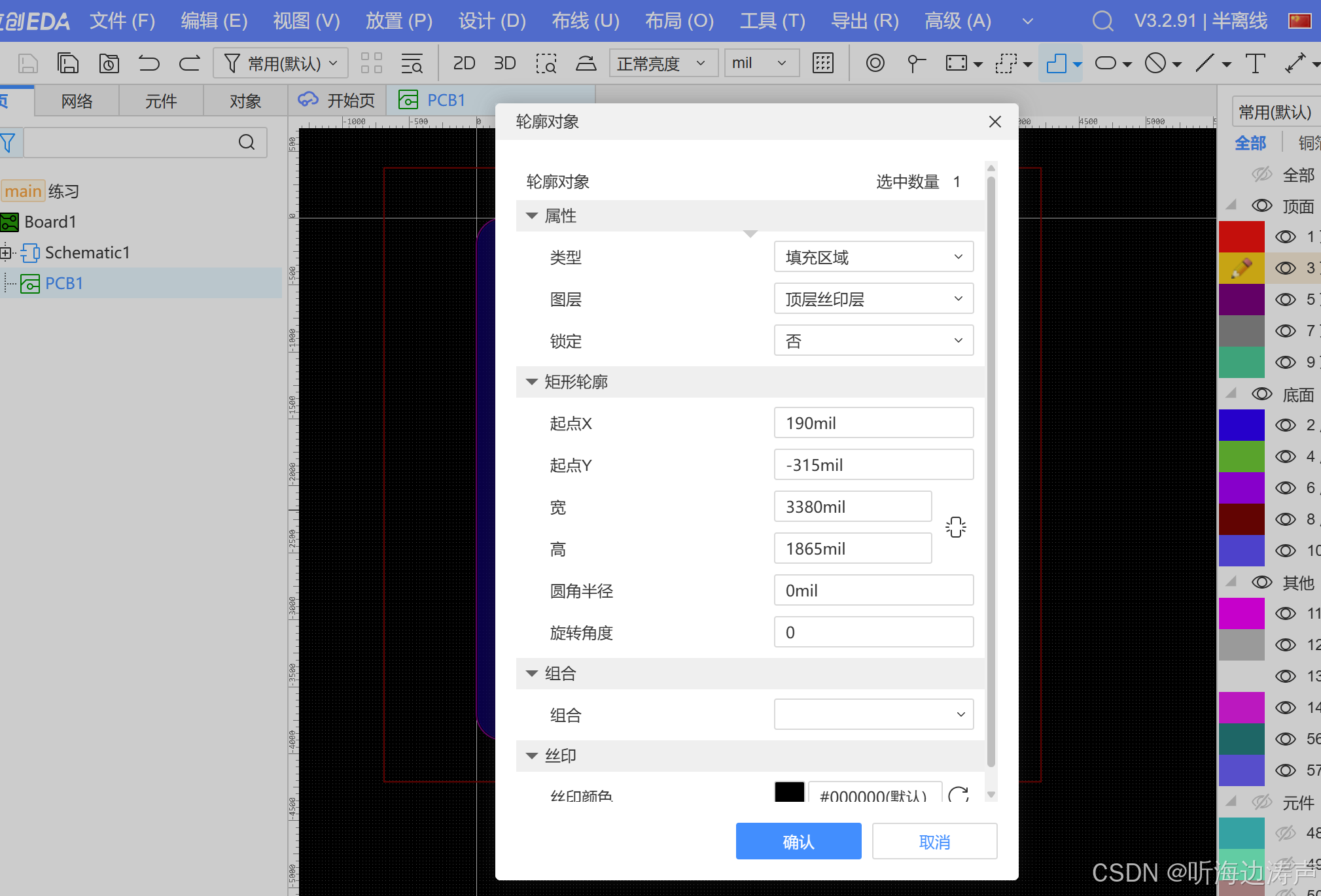Select the copper region rectangle tool
This screenshot has width=1321, height=896.
tap(957, 63)
